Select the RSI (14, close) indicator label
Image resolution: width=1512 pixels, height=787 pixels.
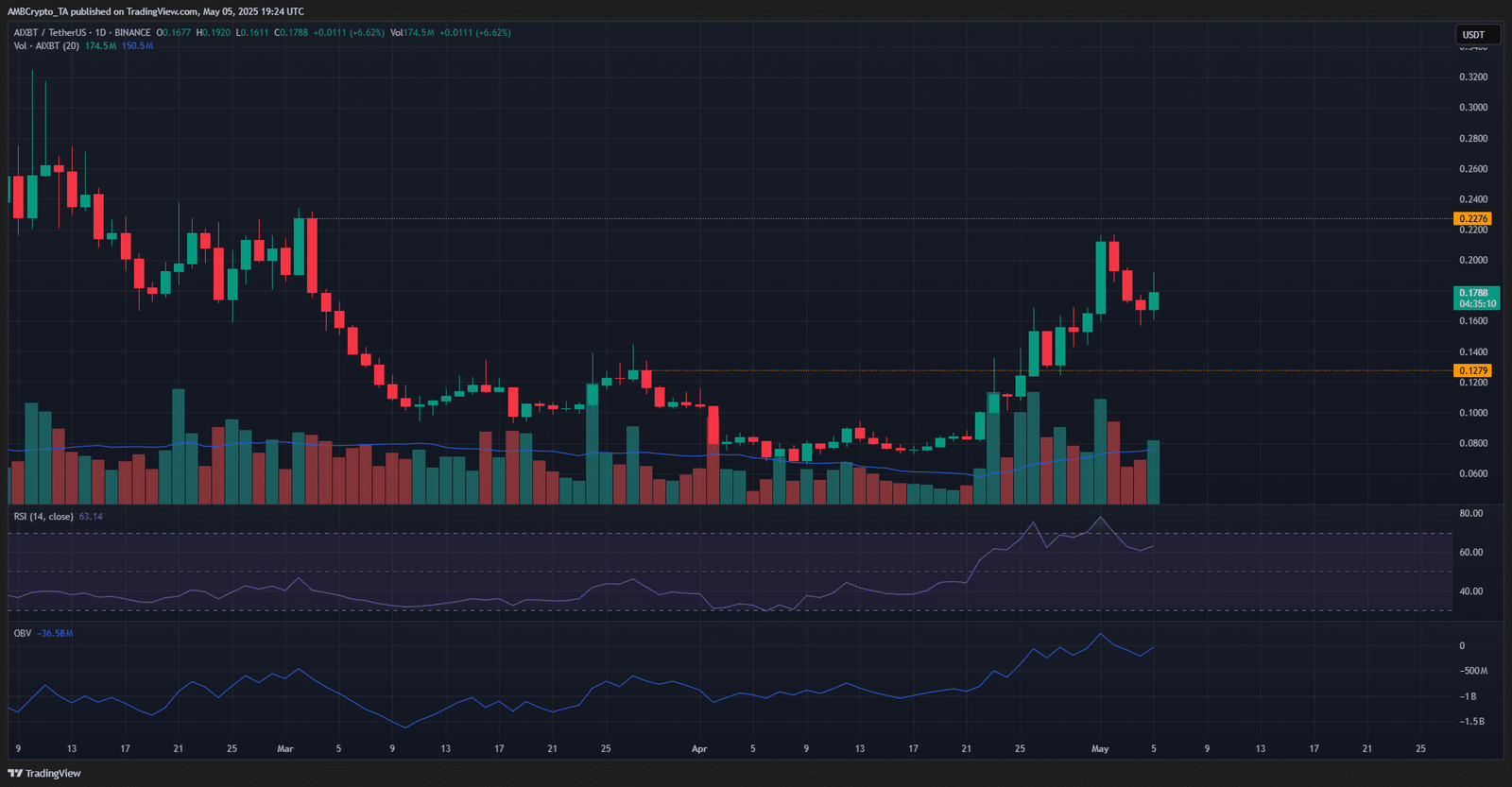(43, 517)
